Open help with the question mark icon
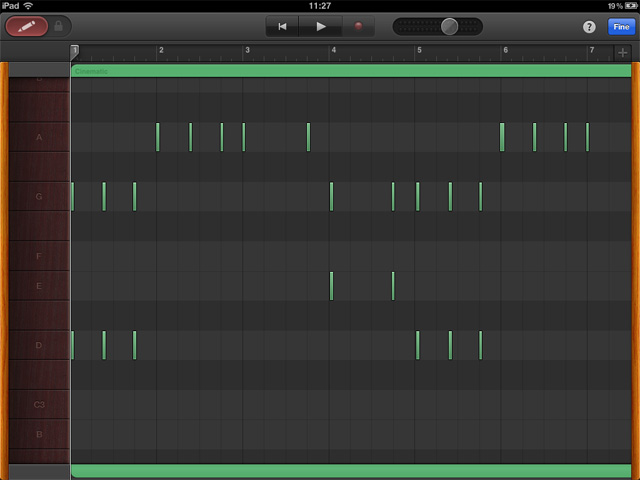Viewport: 640px width, 480px height. [x=589, y=27]
